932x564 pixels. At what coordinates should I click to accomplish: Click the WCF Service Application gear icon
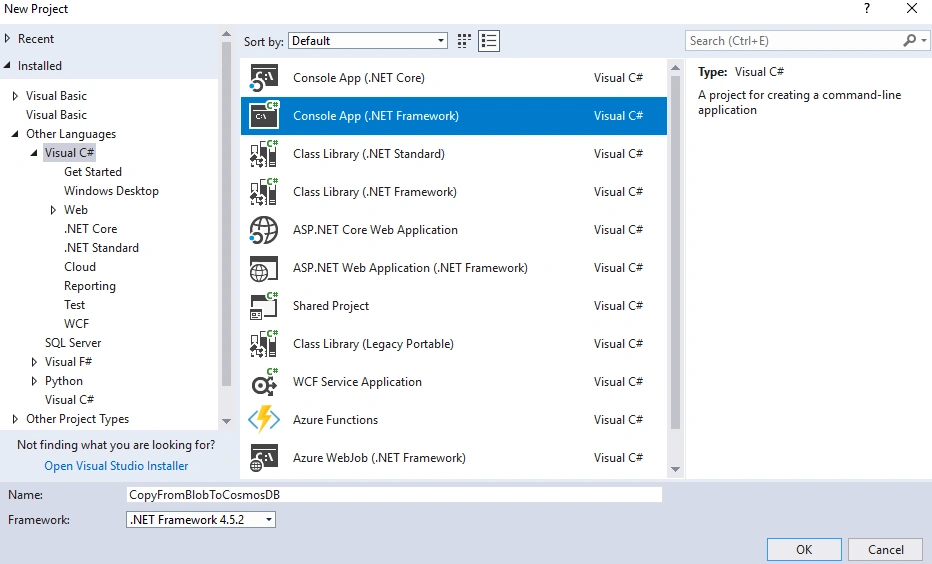point(263,382)
